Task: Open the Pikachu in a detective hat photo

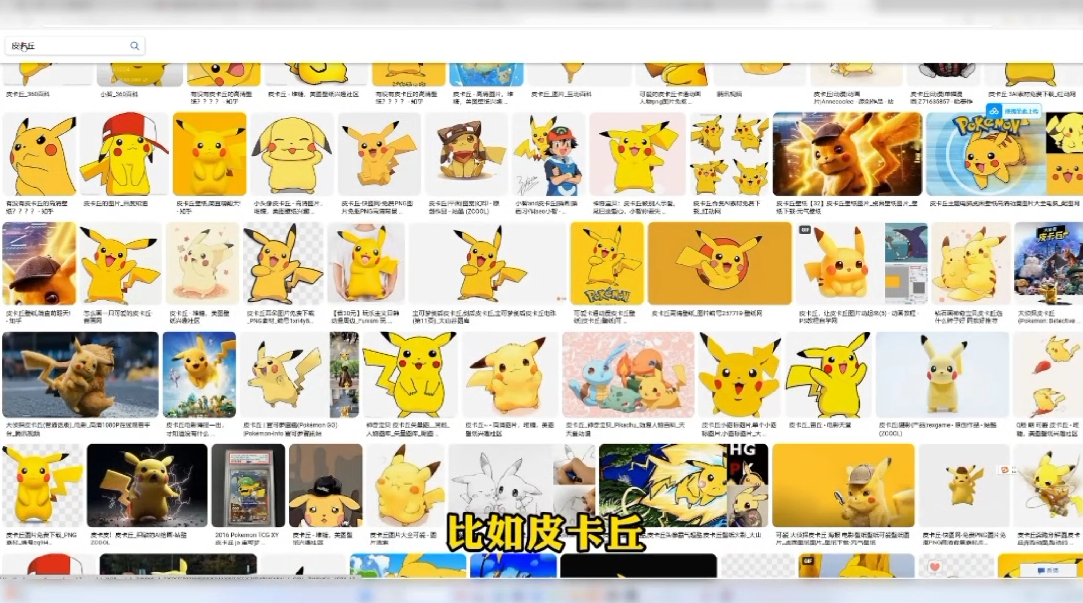Action: point(843,485)
